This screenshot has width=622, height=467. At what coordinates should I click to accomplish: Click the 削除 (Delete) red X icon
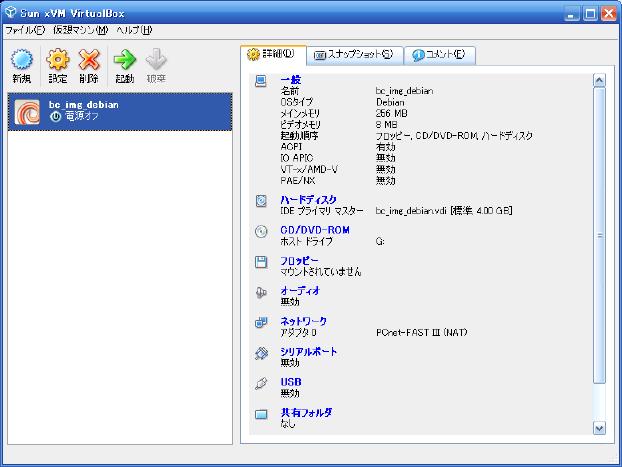point(89,60)
